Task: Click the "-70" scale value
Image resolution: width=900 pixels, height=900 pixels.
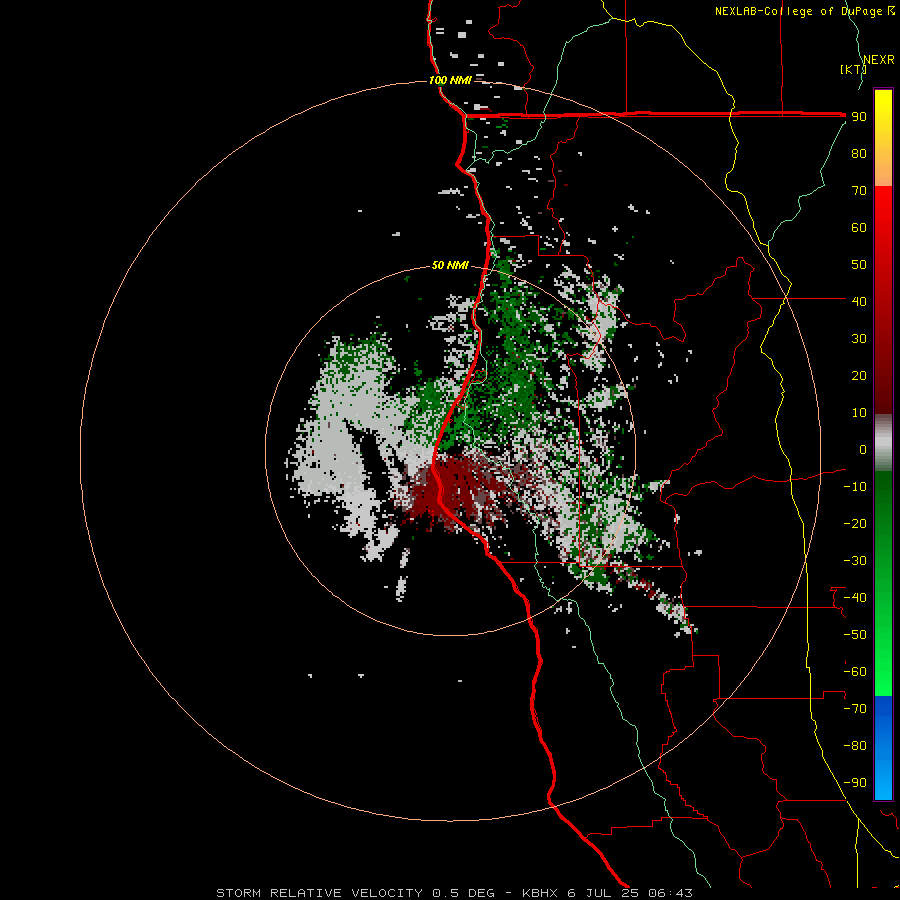Action: pos(855,709)
